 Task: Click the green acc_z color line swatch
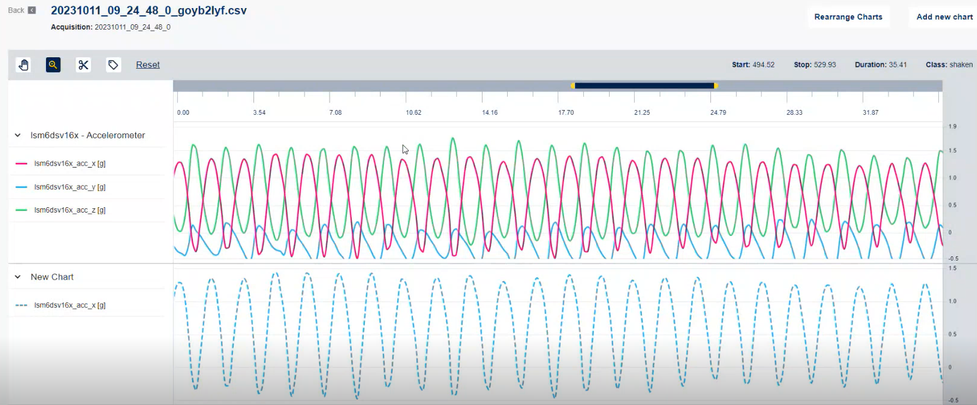click(x=22, y=211)
